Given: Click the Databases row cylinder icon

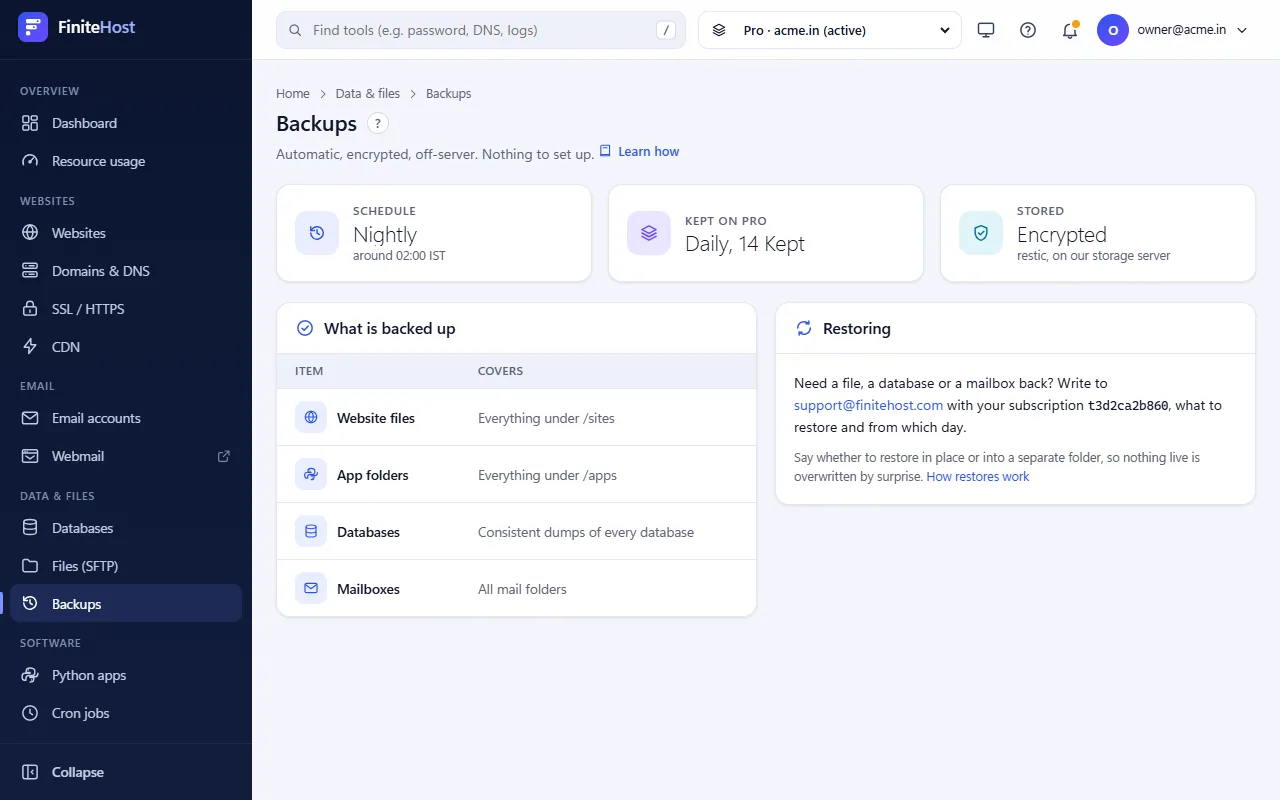Looking at the screenshot, I should point(311,531).
